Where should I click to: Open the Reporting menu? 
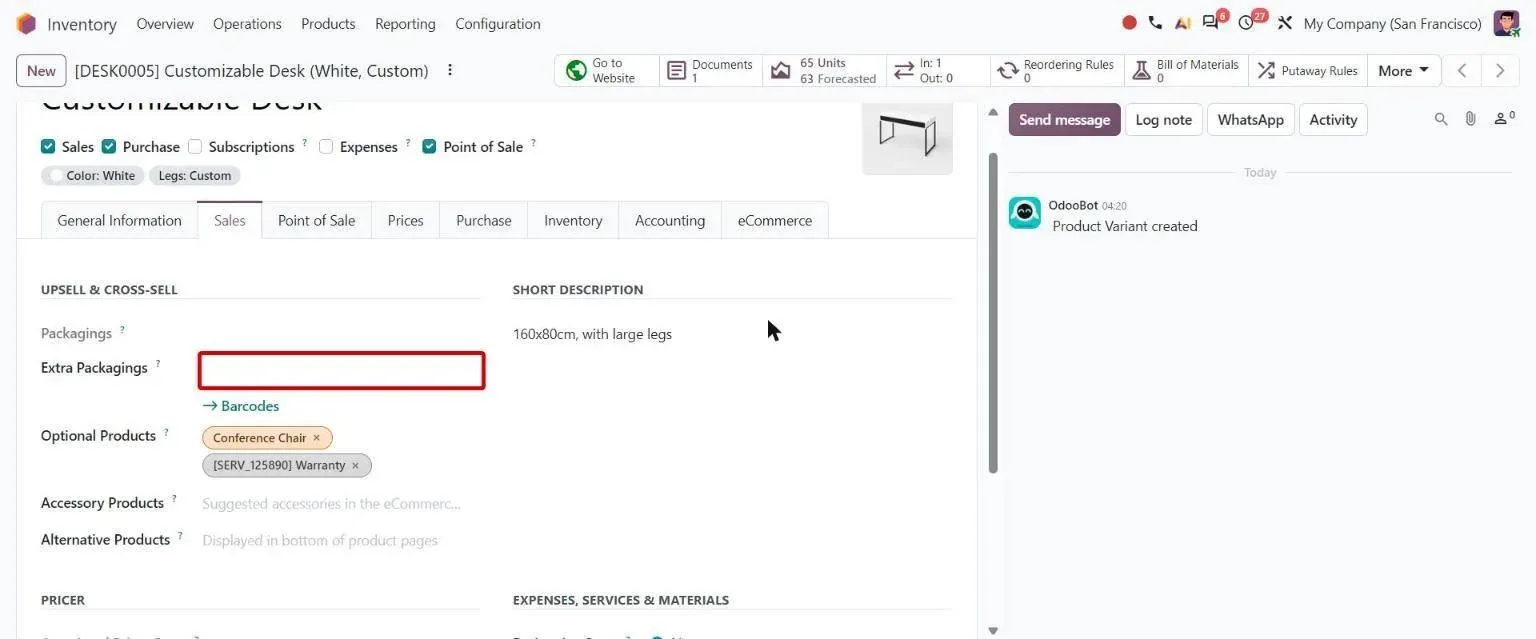pyautogui.click(x=405, y=23)
